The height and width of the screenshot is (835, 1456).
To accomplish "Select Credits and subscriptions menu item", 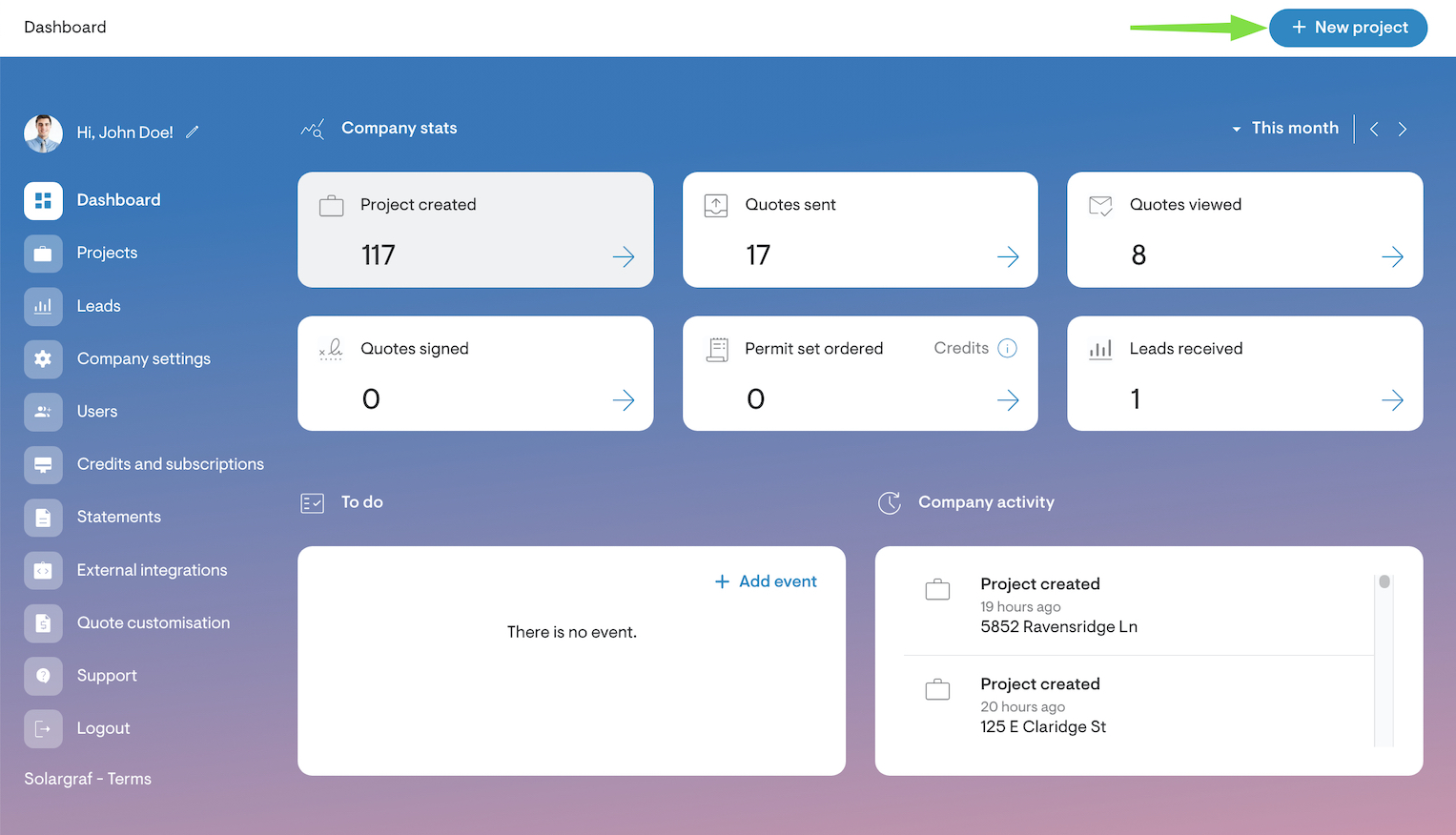I will 170,464.
